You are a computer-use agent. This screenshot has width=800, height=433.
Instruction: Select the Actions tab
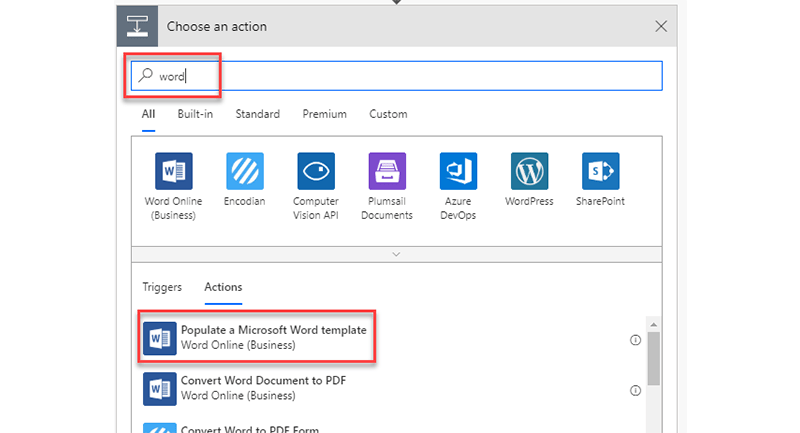tap(223, 287)
